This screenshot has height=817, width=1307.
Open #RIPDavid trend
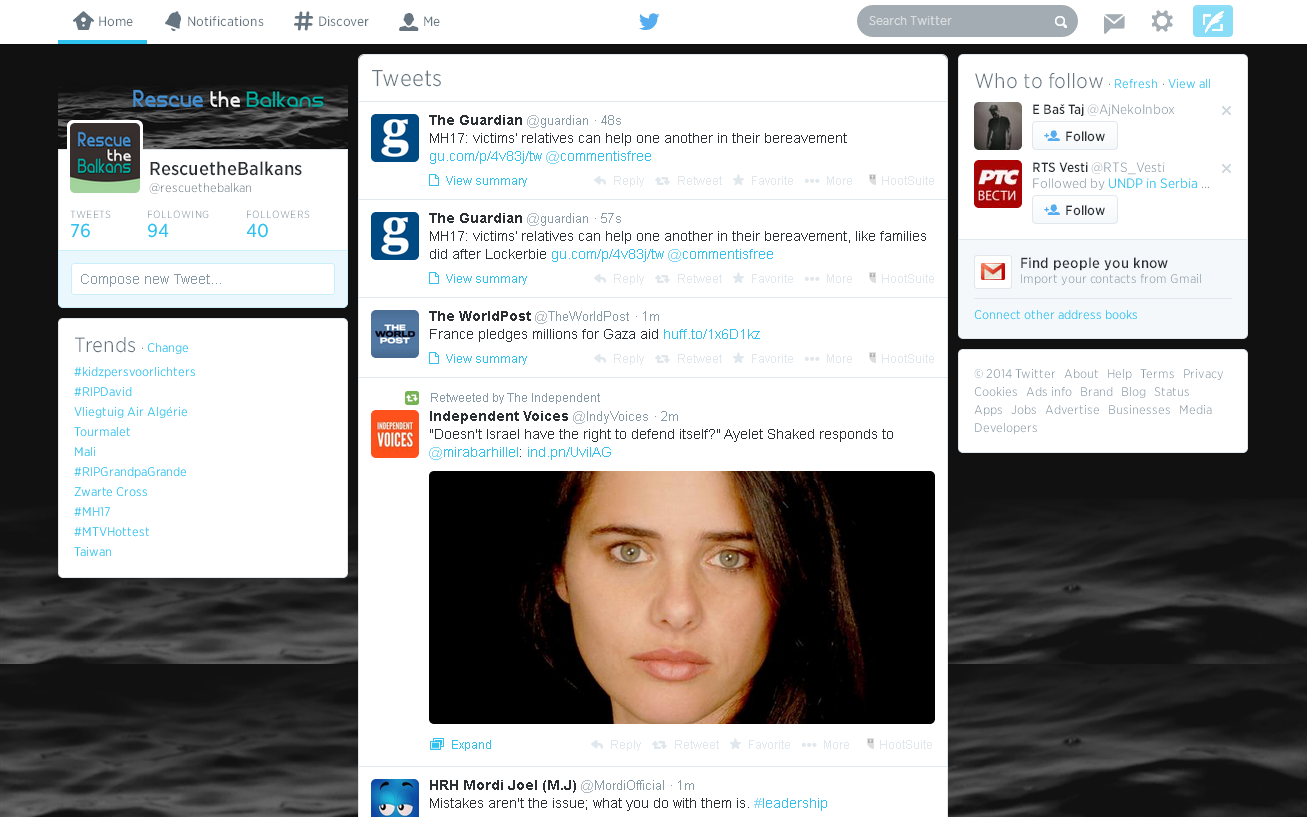[103, 392]
